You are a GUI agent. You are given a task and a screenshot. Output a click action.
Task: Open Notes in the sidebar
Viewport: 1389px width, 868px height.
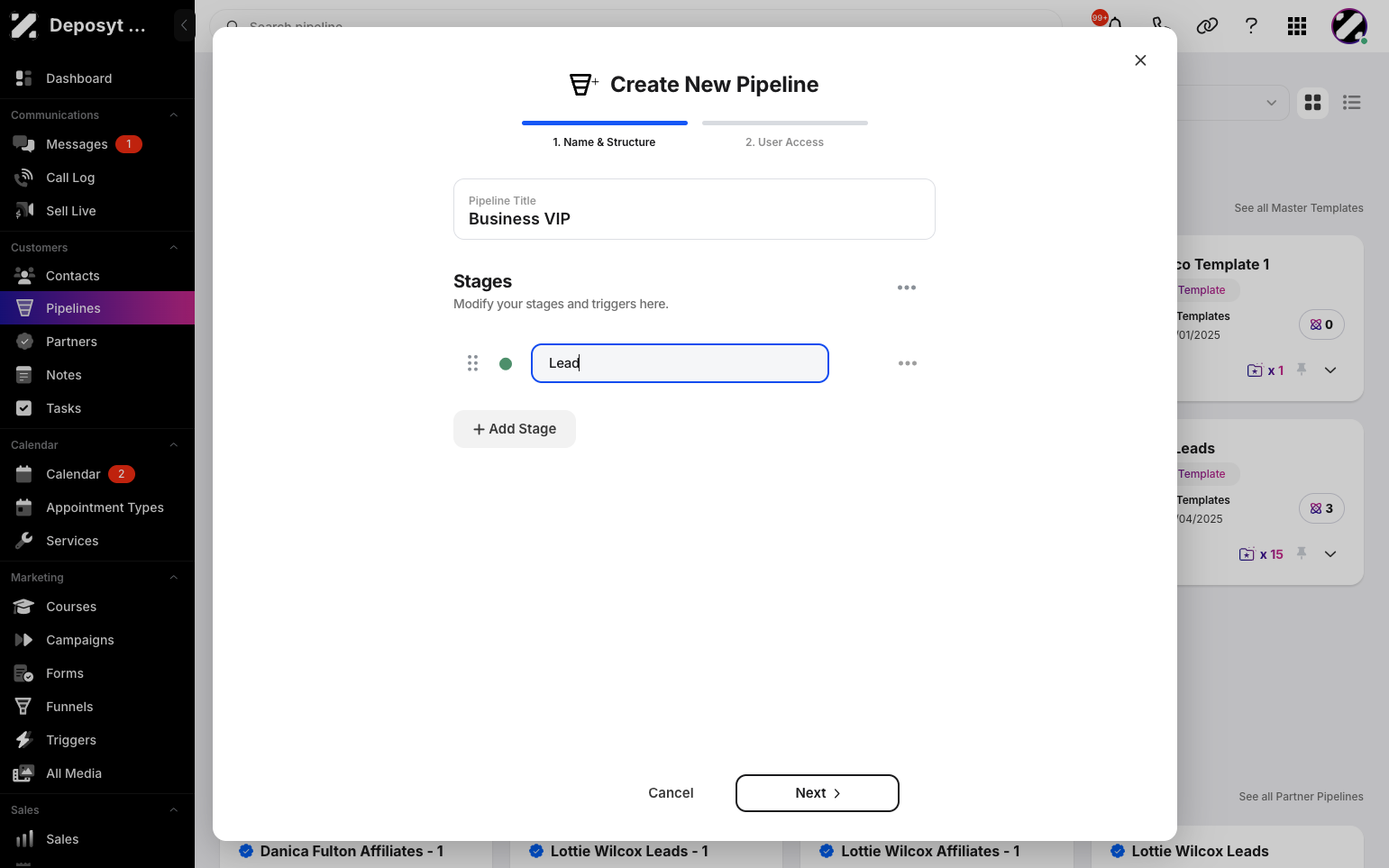point(97,375)
